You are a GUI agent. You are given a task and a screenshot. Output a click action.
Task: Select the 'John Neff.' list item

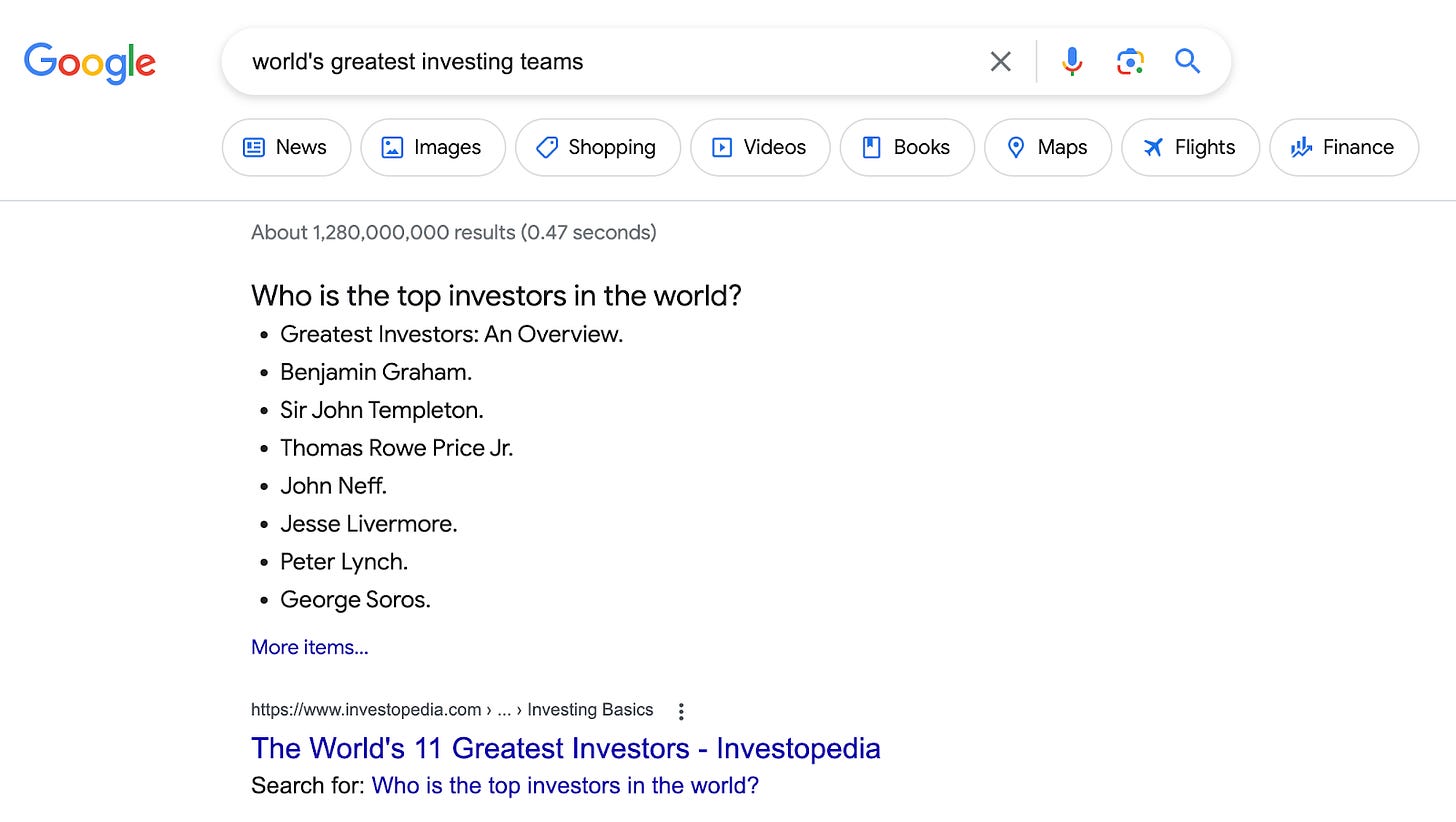coord(333,486)
